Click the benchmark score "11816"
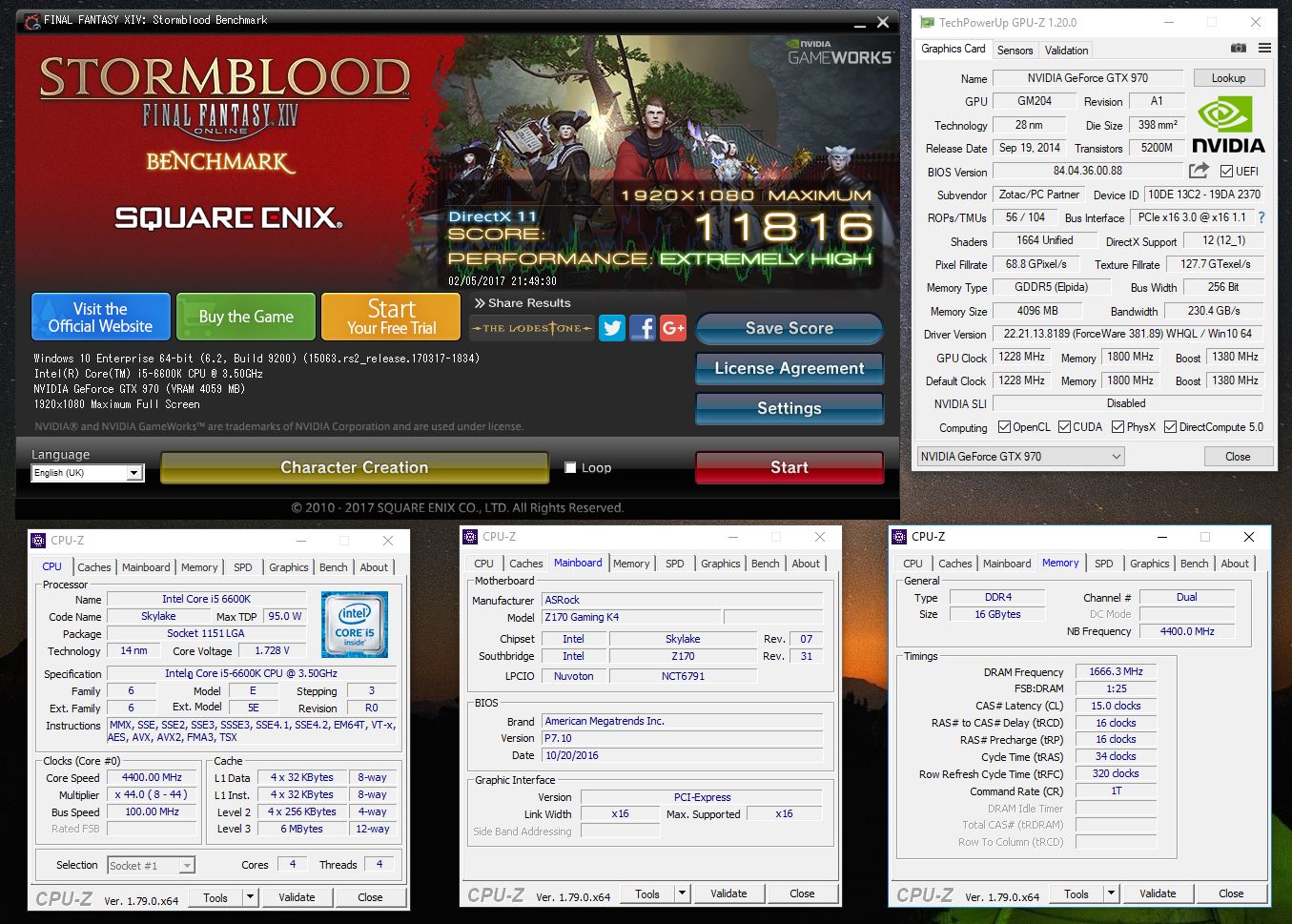The height and width of the screenshot is (924, 1292). coord(784,227)
